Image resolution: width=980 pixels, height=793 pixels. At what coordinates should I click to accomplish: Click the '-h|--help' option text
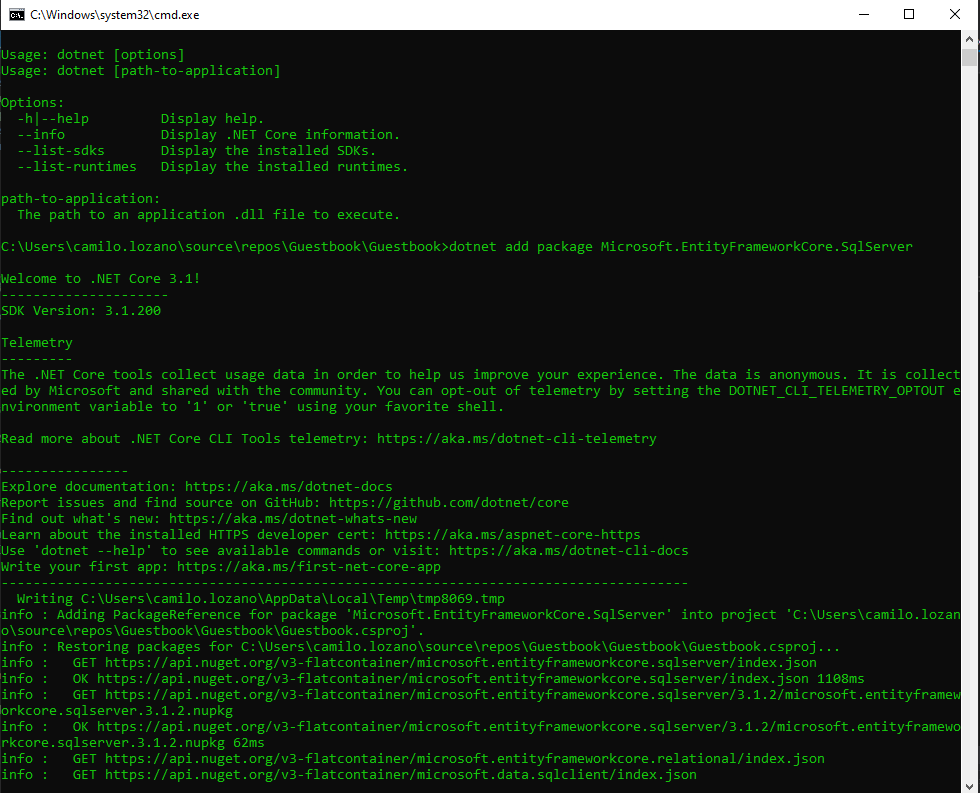53,119
